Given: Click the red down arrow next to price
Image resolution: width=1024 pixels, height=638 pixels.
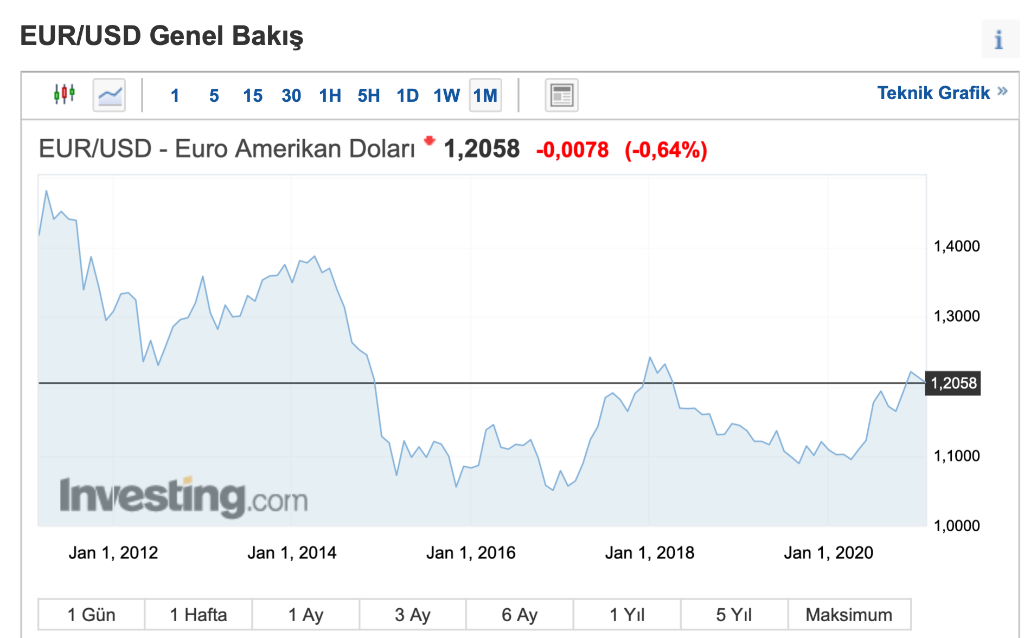Looking at the screenshot, I should pyautogui.click(x=429, y=140).
